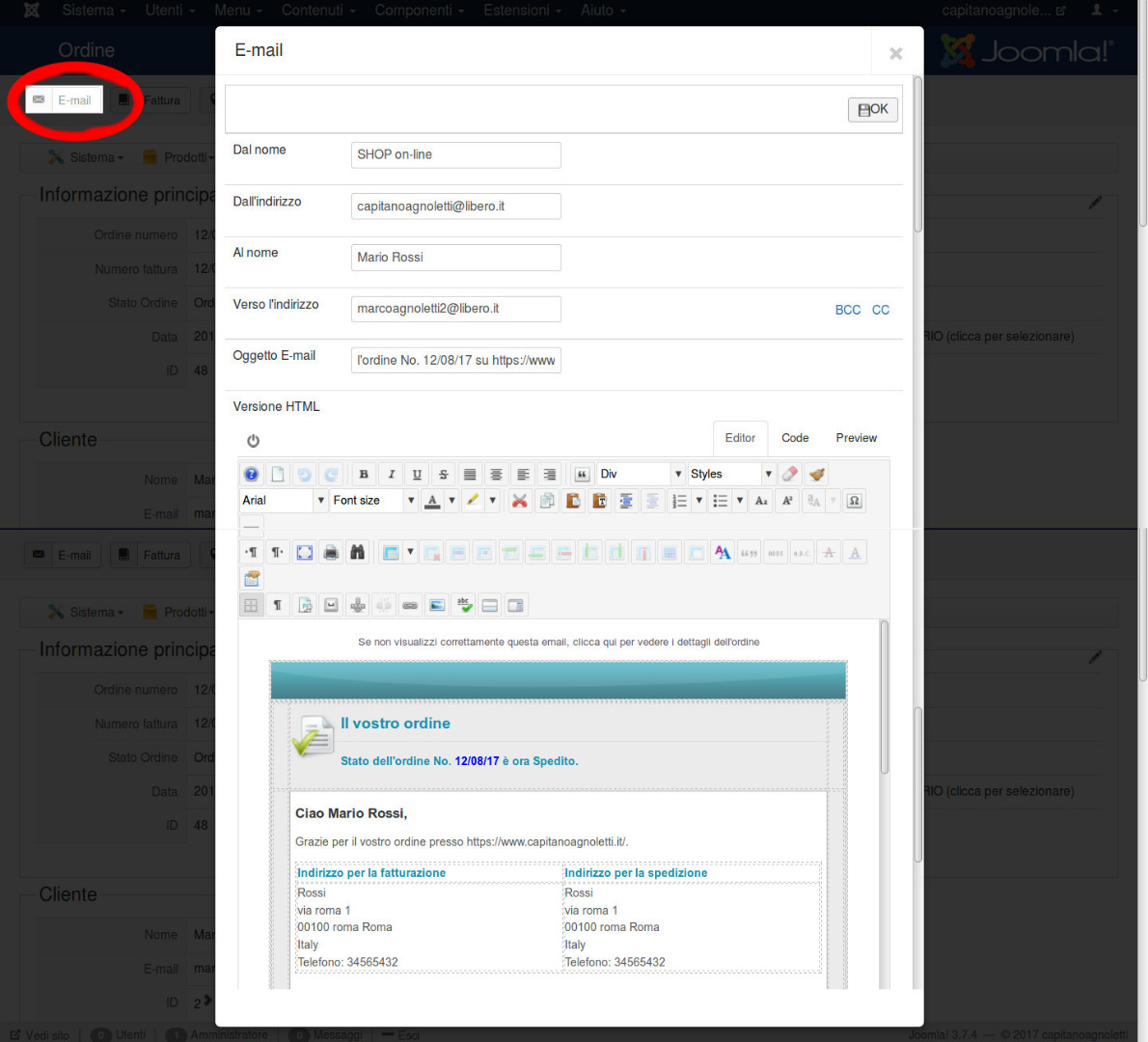This screenshot has height=1042, width=1148.
Task: Click the abc spellcheck icon
Action: coord(464,606)
